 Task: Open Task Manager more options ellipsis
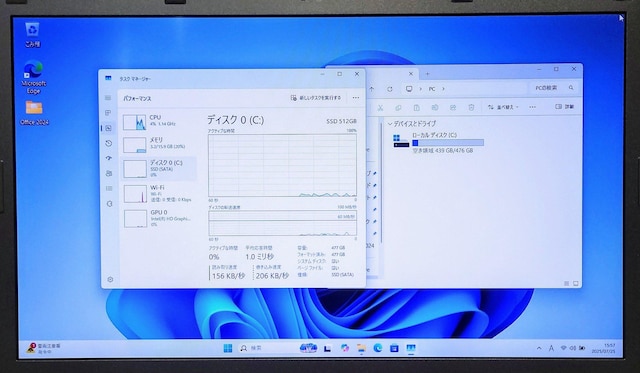pyautogui.click(x=356, y=98)
